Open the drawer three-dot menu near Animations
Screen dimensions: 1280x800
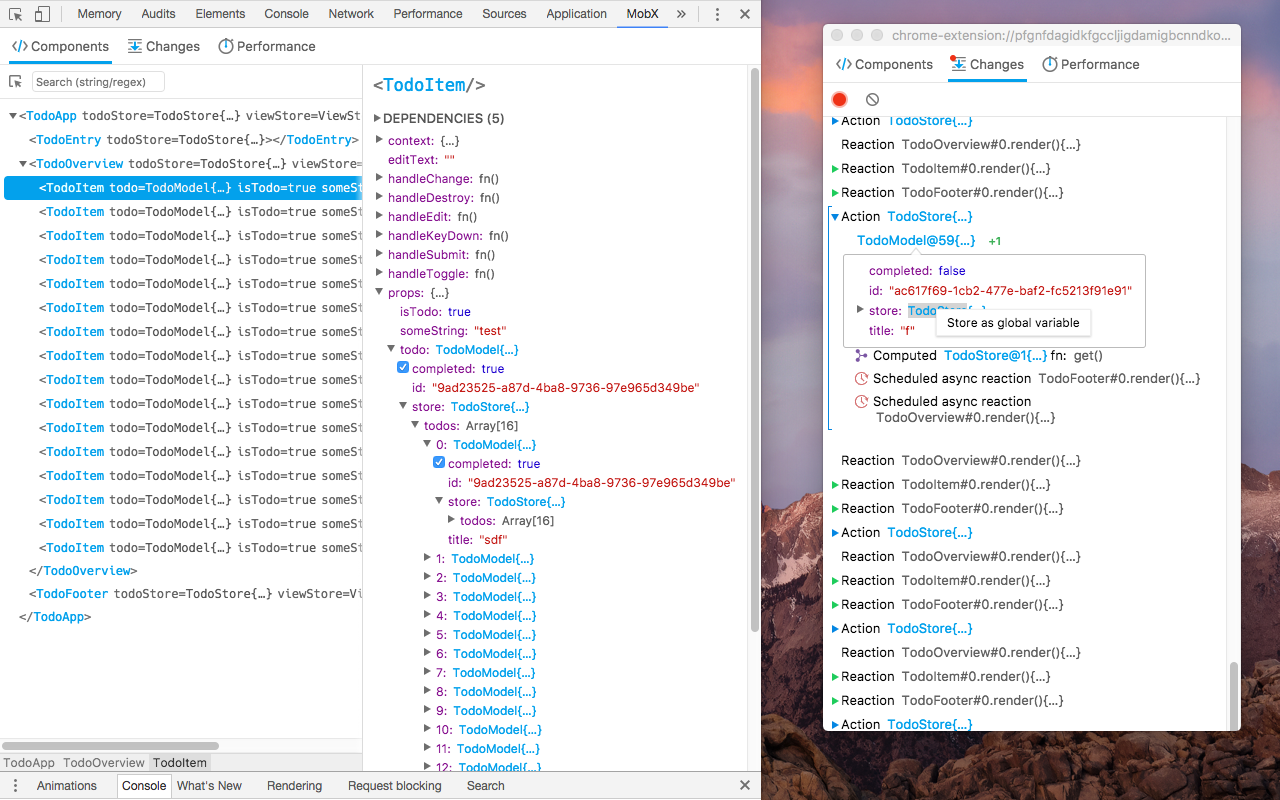[15, 786]
